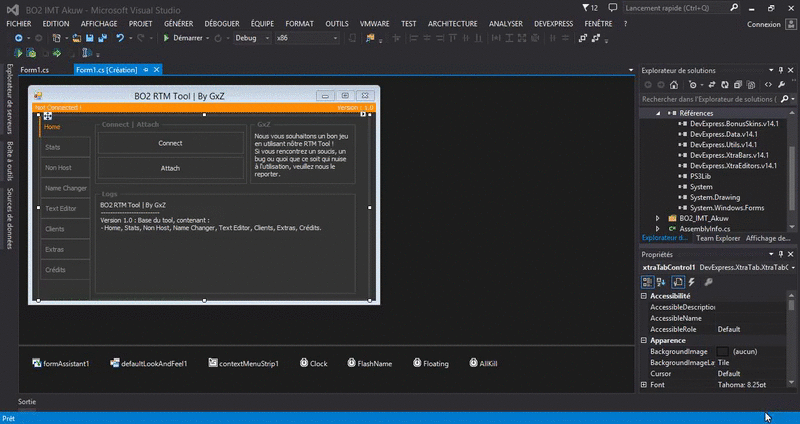This screenshot has width=800, height=424.
Task: Click Home icon in Explorateur de solutions
Action: (674, 85)
